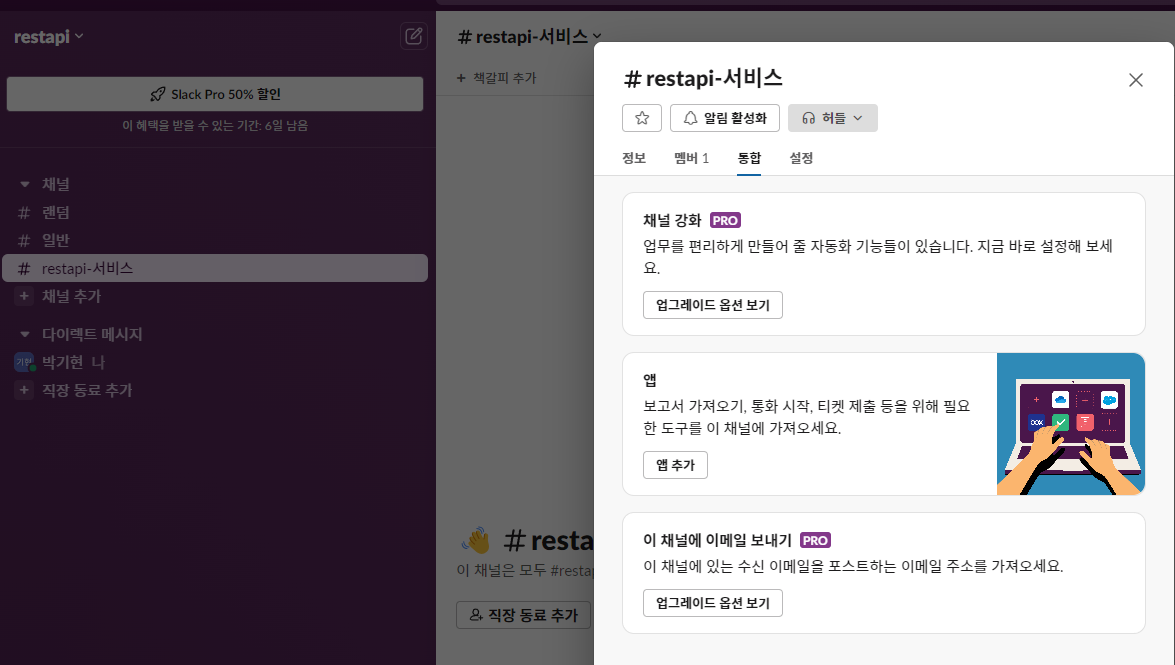Click text "이 혜택을 받을 수 있는 기간: 6일 남음"
This screenshot has height=665, width=1175.
point(215,125)
